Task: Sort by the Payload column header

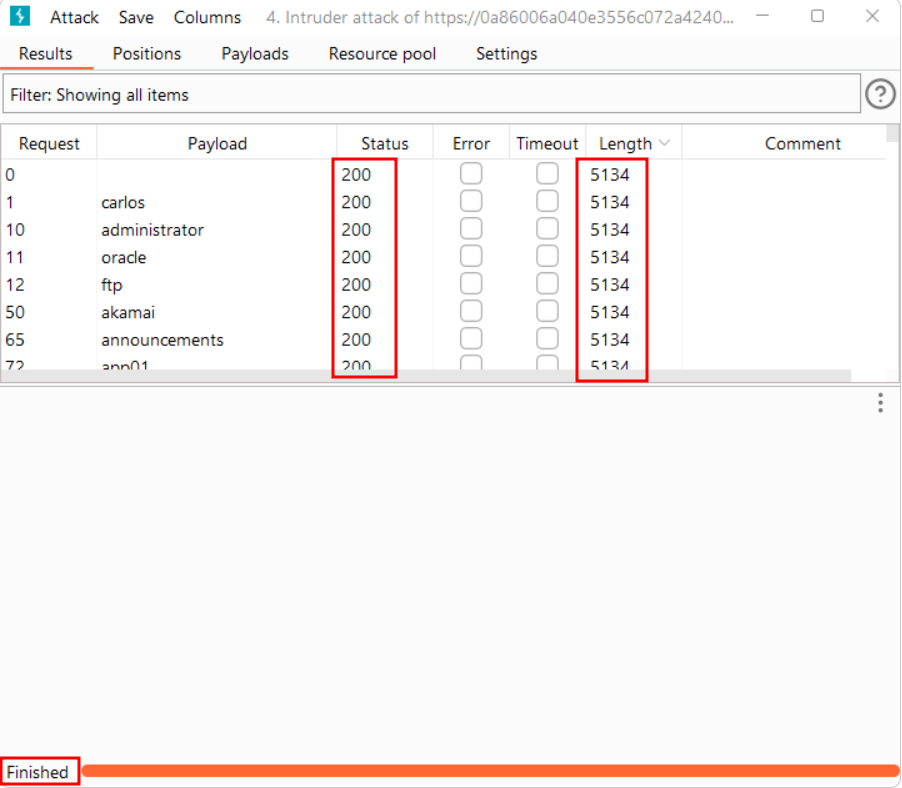Action: point(217,143)
